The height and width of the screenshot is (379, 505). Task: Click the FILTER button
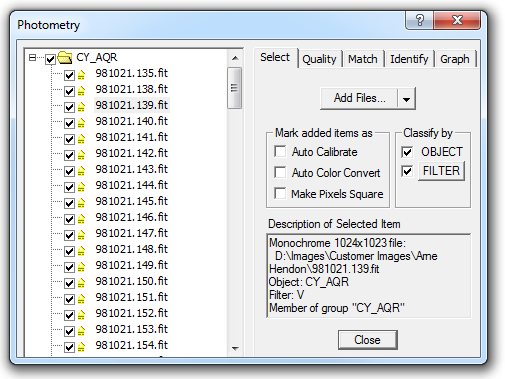[x=441, y=171]
